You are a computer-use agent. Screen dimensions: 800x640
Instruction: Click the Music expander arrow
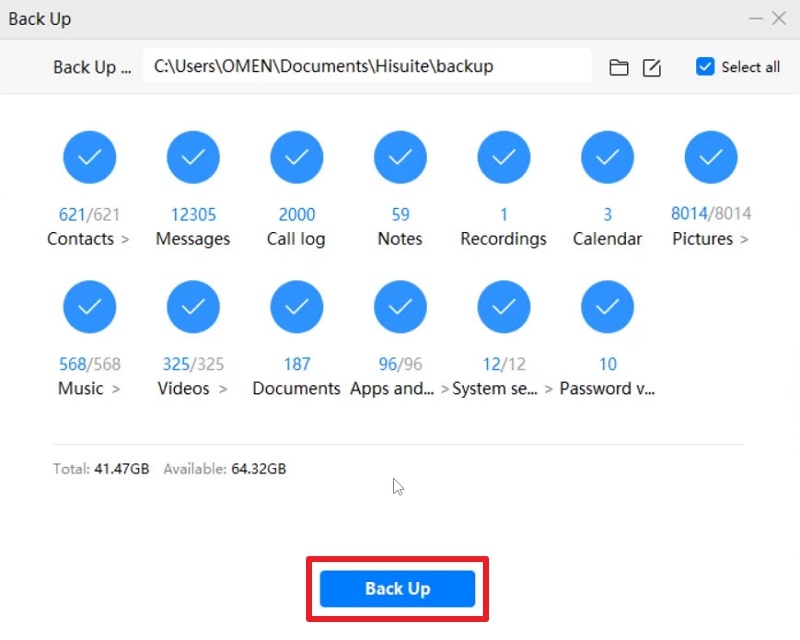(117, 389)
